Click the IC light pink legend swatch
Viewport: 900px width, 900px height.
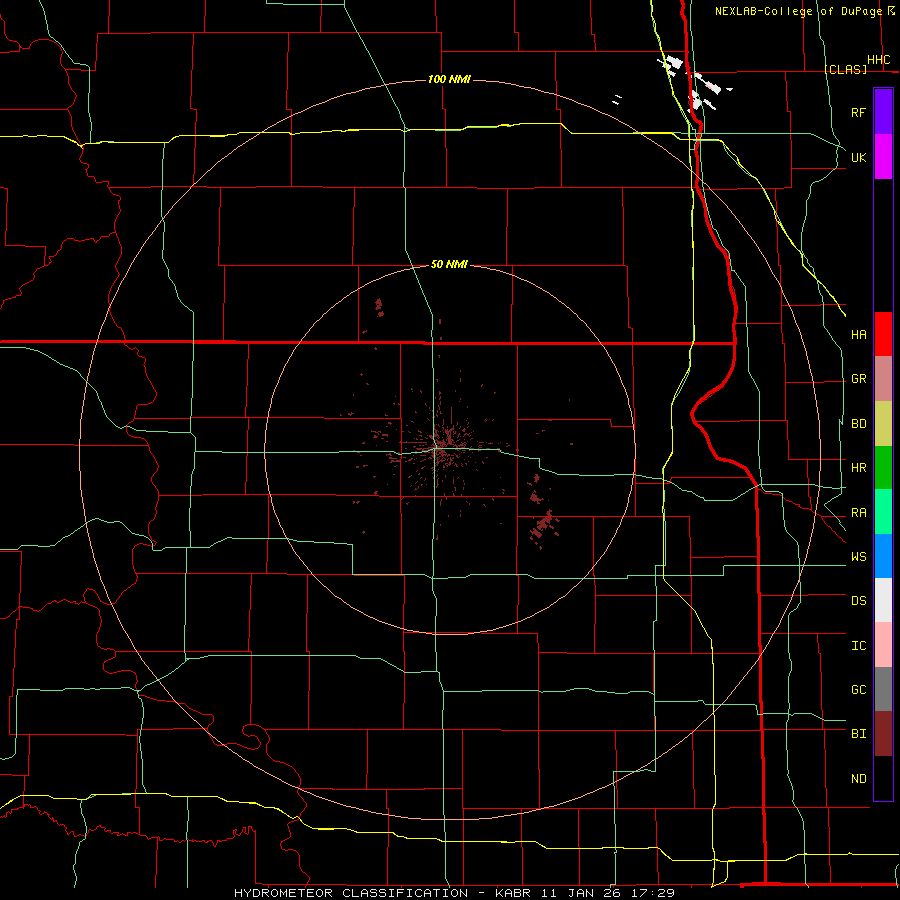[883, 645]
